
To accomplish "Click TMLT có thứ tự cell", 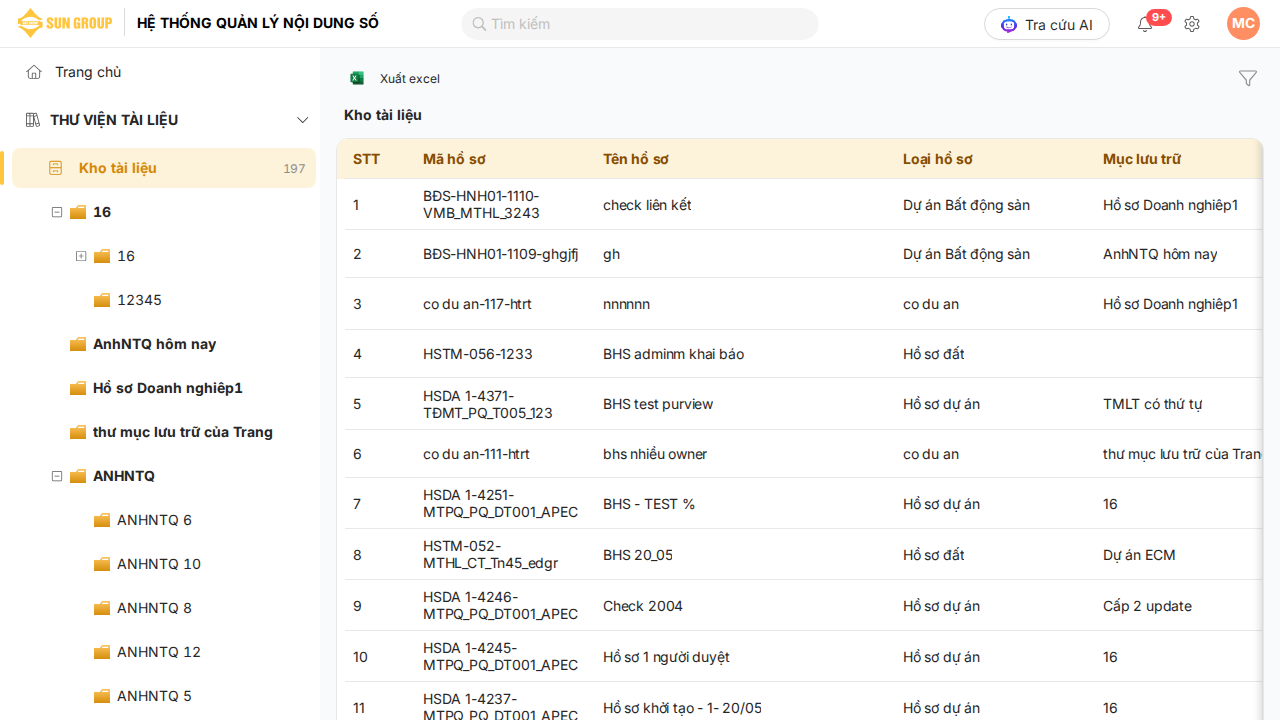I will (1152, 404).
